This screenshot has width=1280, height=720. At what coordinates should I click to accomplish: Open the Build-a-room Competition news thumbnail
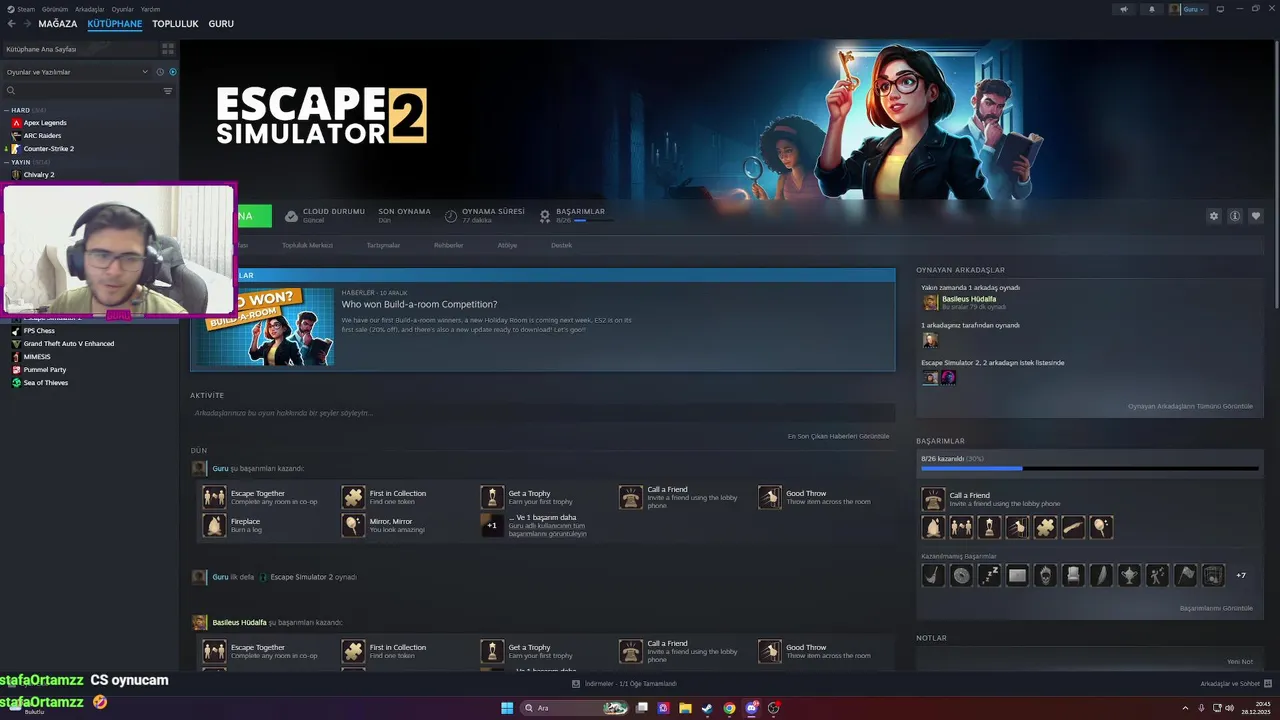[265, 327]
